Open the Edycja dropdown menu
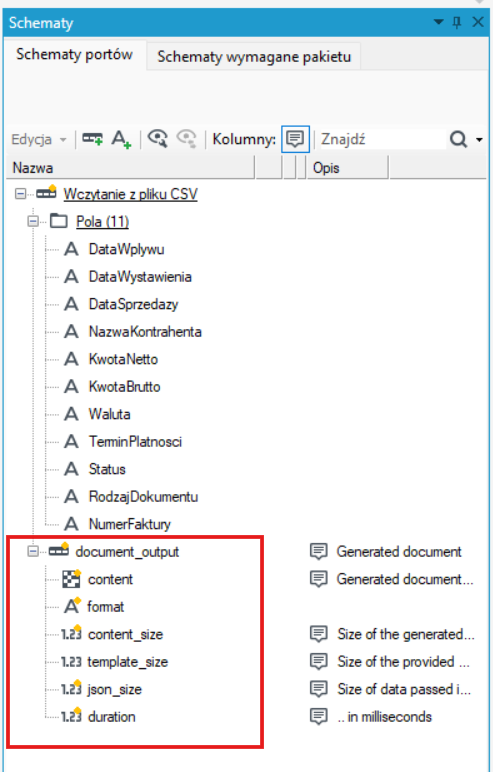The width and height of the screenshot is (493, 772). [39, 140]
